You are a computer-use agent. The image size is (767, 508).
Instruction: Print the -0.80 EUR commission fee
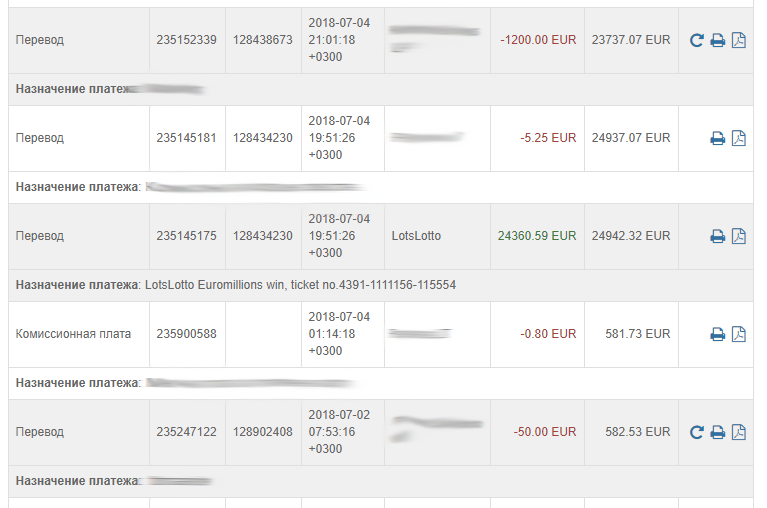[718, 334]
